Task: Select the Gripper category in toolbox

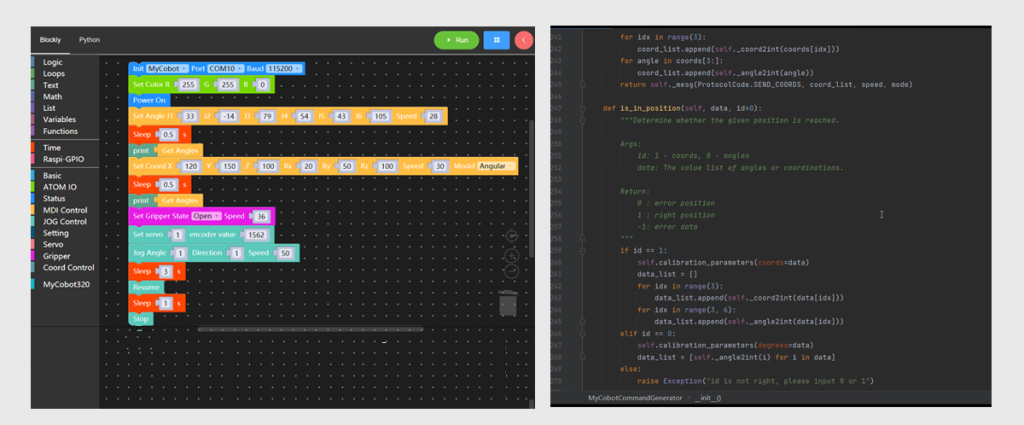Action: click(x=56, y=256)
